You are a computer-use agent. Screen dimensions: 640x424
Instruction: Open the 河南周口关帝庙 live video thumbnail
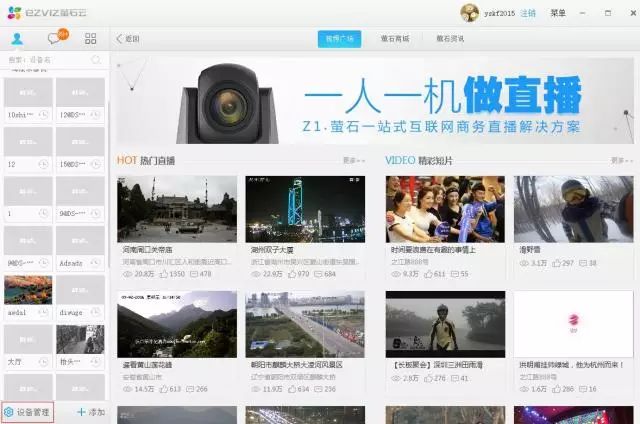177,209
